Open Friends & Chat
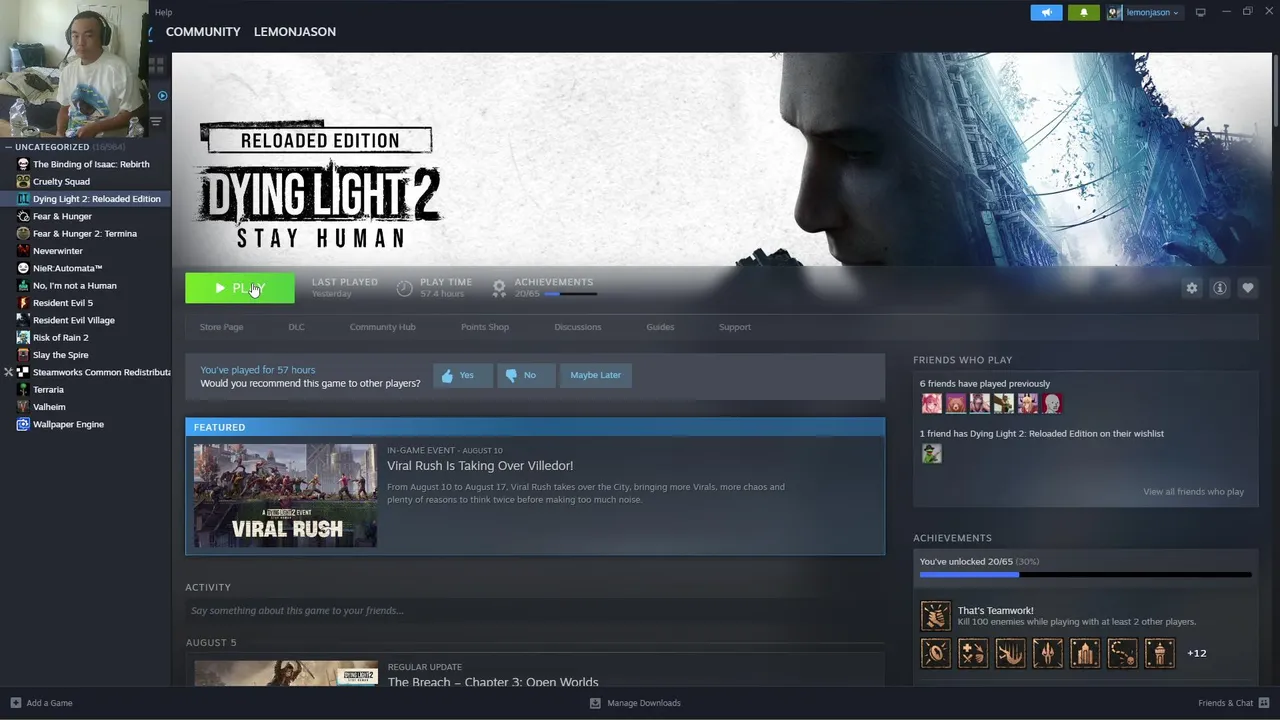Viewport: 1280px width, 720px height. coord(1234,703)
